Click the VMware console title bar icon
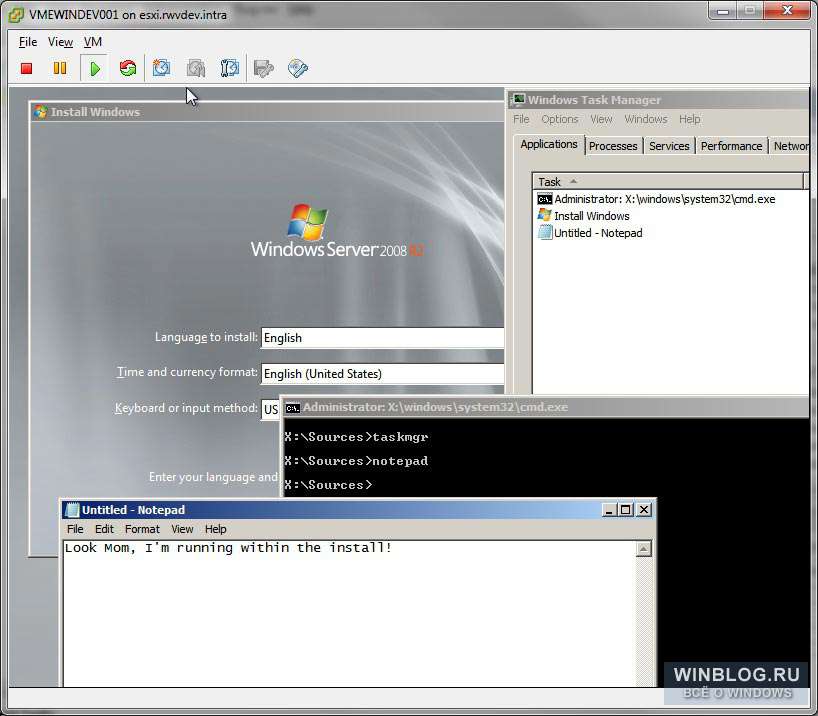The width and height of the screenshot is (818, 716). click(x=16, y=15)
